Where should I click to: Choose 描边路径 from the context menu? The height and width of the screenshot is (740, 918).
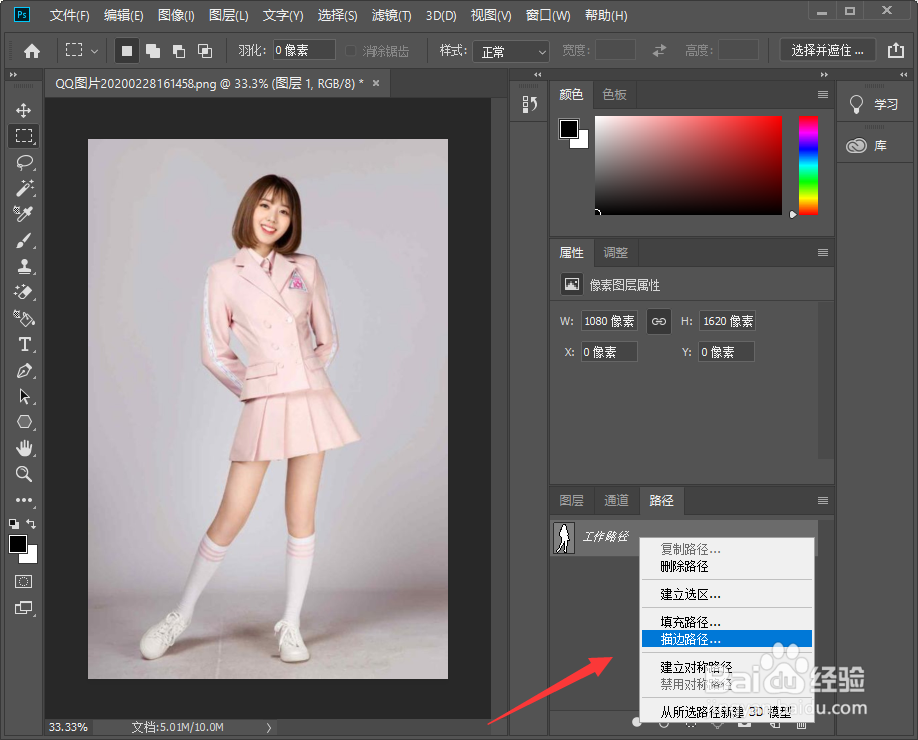[690, 638]
